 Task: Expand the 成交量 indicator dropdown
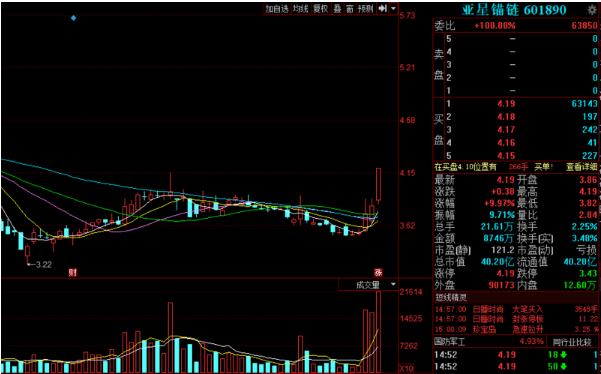(393, 284)
